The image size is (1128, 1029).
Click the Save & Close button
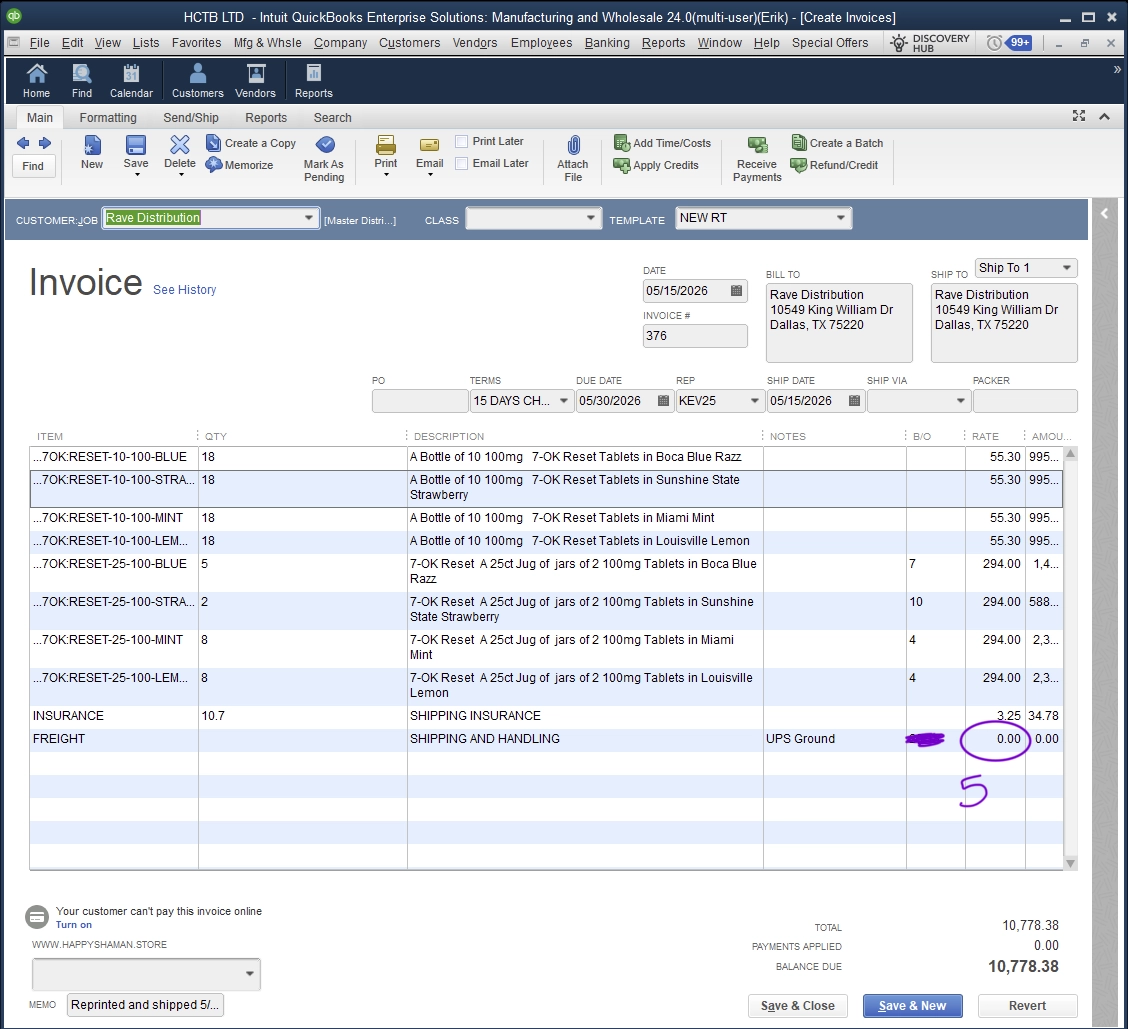(798, 1006)
